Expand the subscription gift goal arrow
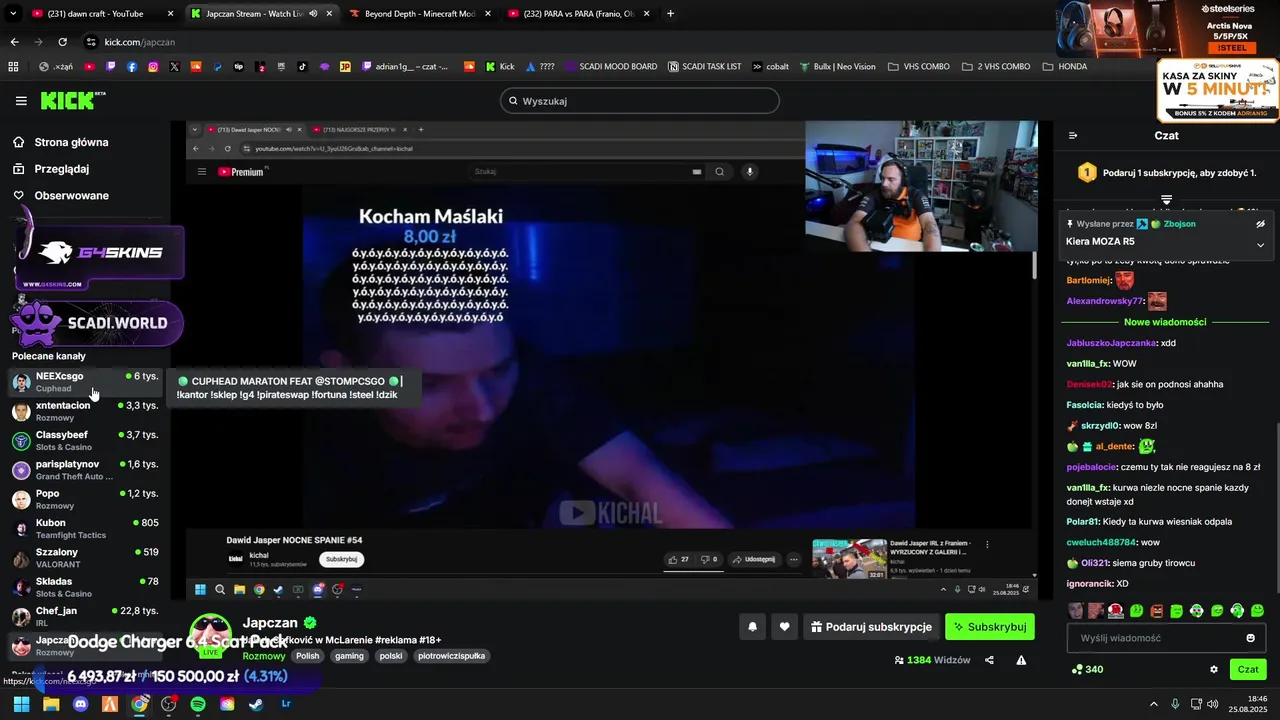The width and height of the screenshot is (1280, 720). 1166,199
